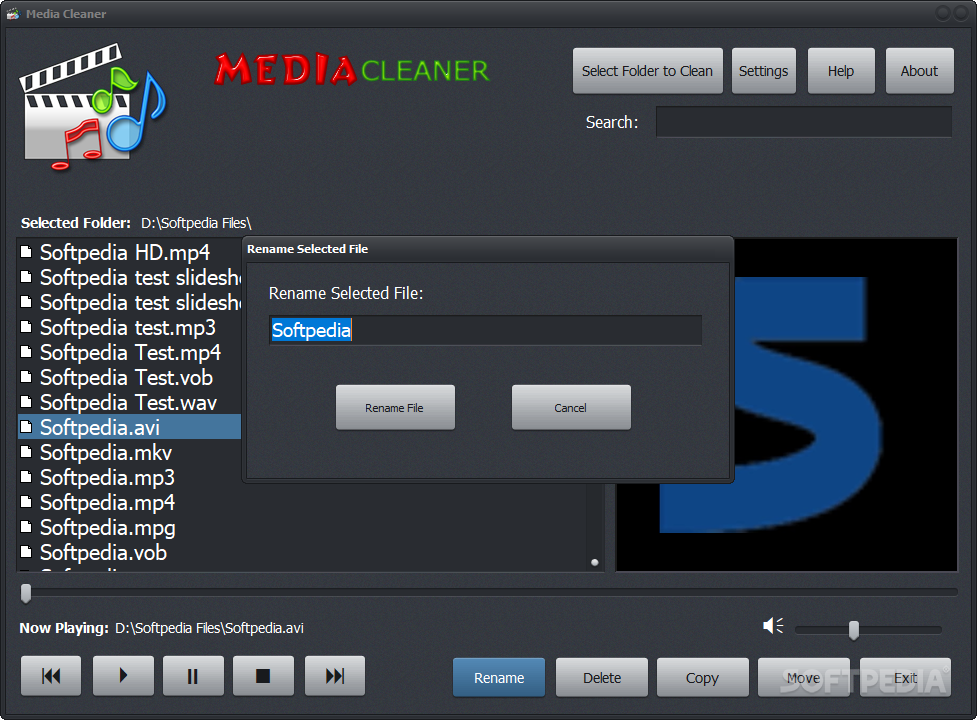The image size is (977, 720).
Task: Open the Help button
Action: click(841, 71)
